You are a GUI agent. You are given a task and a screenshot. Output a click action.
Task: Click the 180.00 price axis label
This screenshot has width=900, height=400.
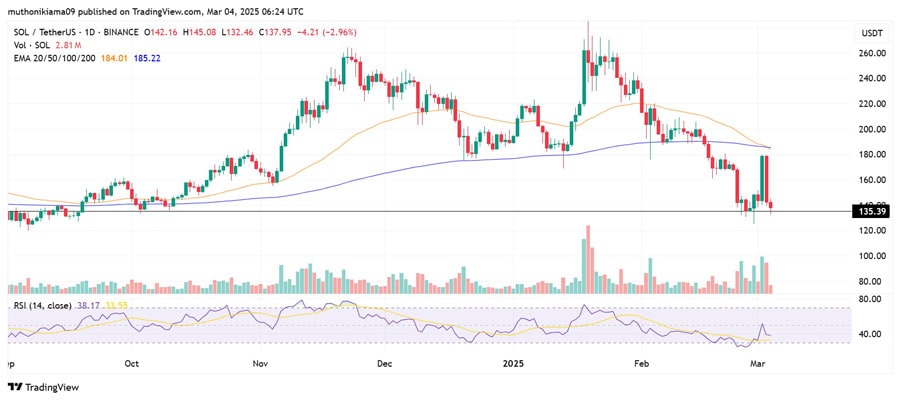(874, 154)
